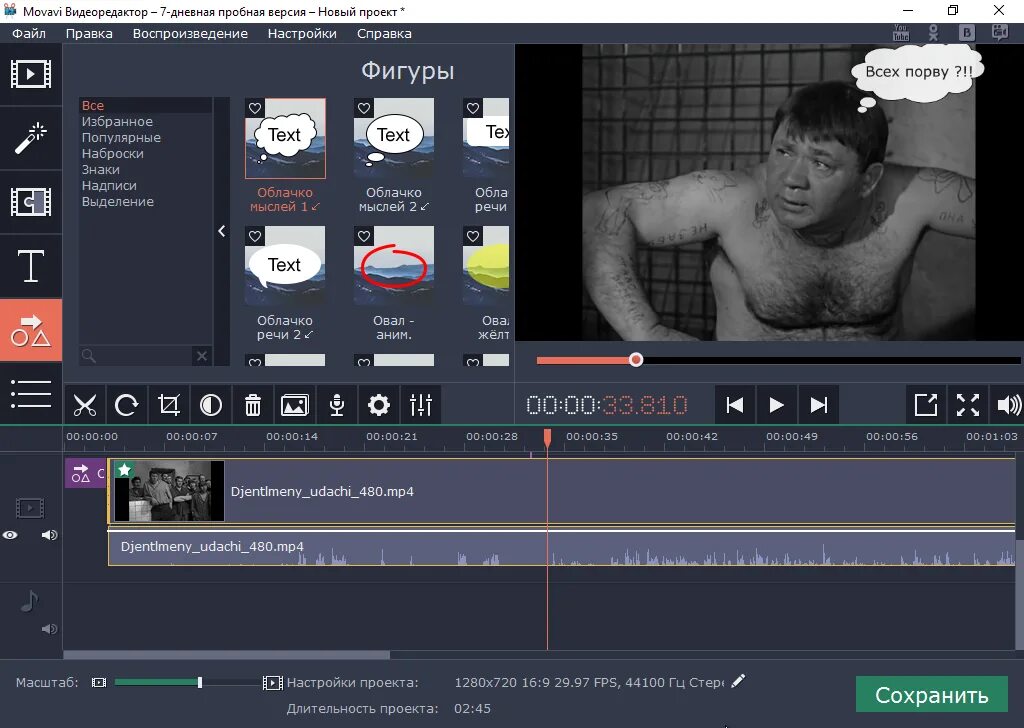The width and height of the screenshot is (1024, 728).
Task: Open the media import tab icon
Action: click(x=31, y=74)
